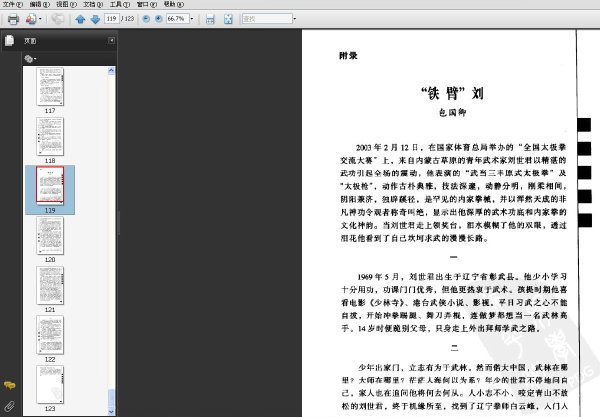Viewport: 600px width, 417px height.
Task: Open the 文件 menu
Action: point(13,4)
